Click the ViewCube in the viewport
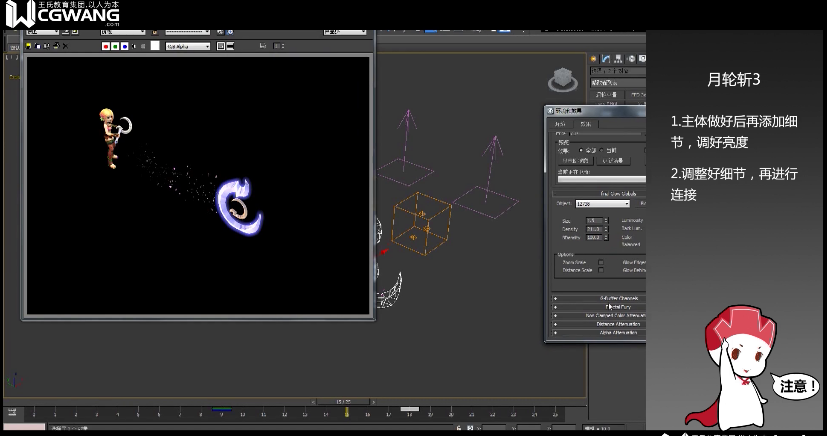Screen dimensions: 827x436 pos(563,80)
